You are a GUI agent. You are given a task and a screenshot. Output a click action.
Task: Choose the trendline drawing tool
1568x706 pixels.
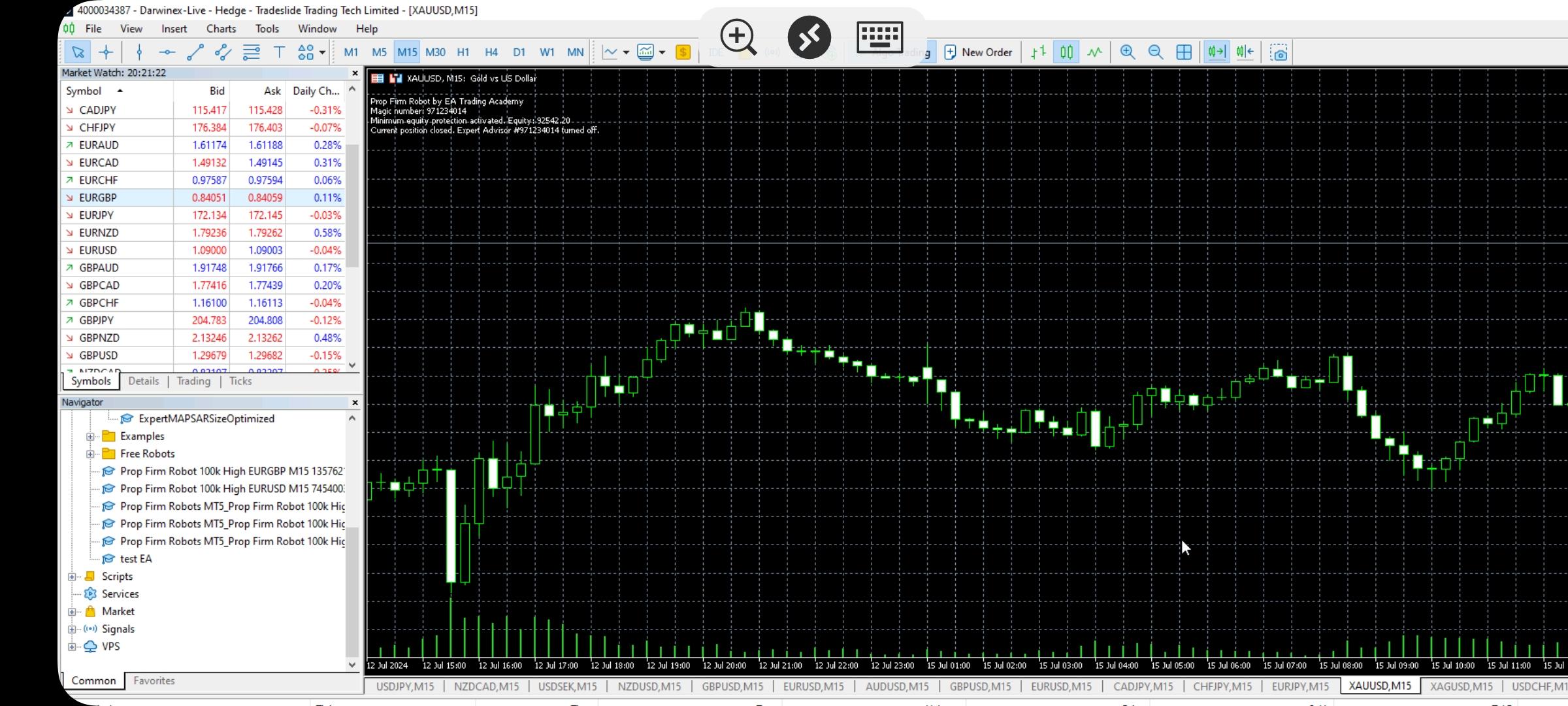195,52
